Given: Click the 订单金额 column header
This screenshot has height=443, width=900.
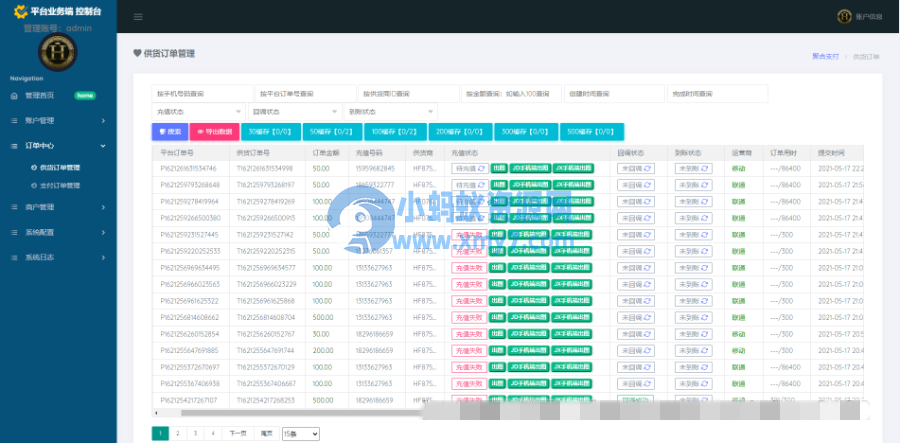Looking at the screenshot, I should [325, 153].
